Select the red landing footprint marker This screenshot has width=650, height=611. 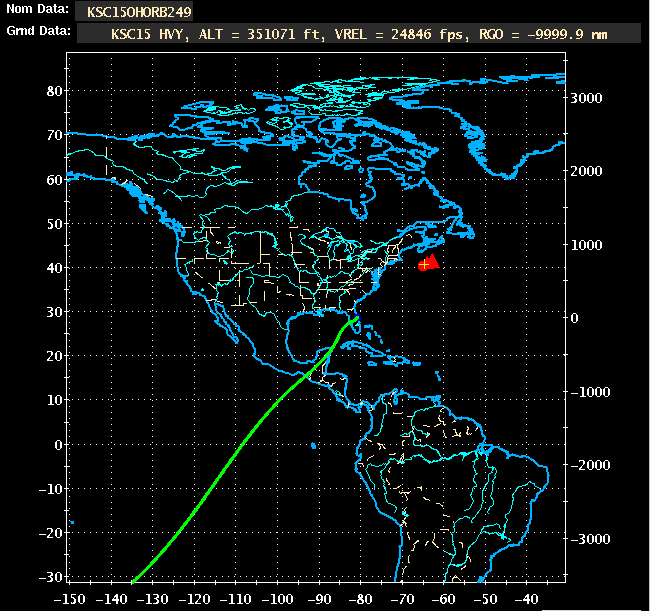click(x=428, y=263)
